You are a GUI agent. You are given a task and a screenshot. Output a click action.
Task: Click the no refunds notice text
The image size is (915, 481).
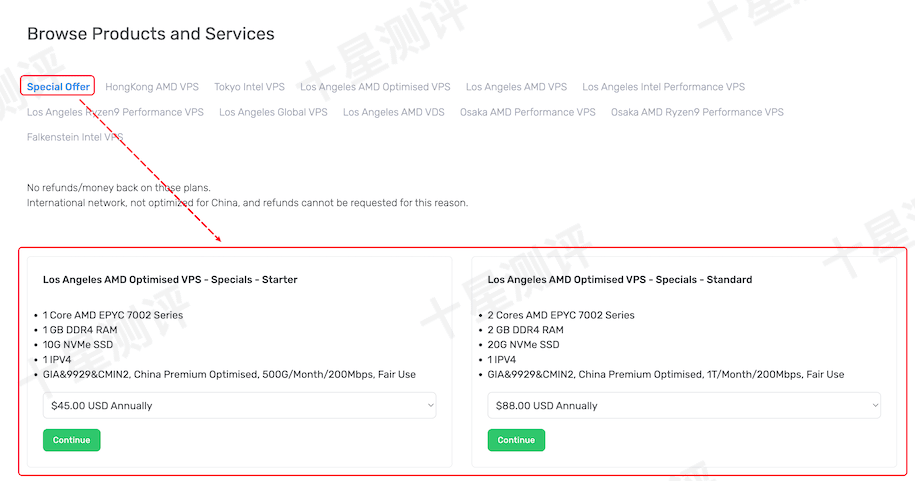pos(119,188)
